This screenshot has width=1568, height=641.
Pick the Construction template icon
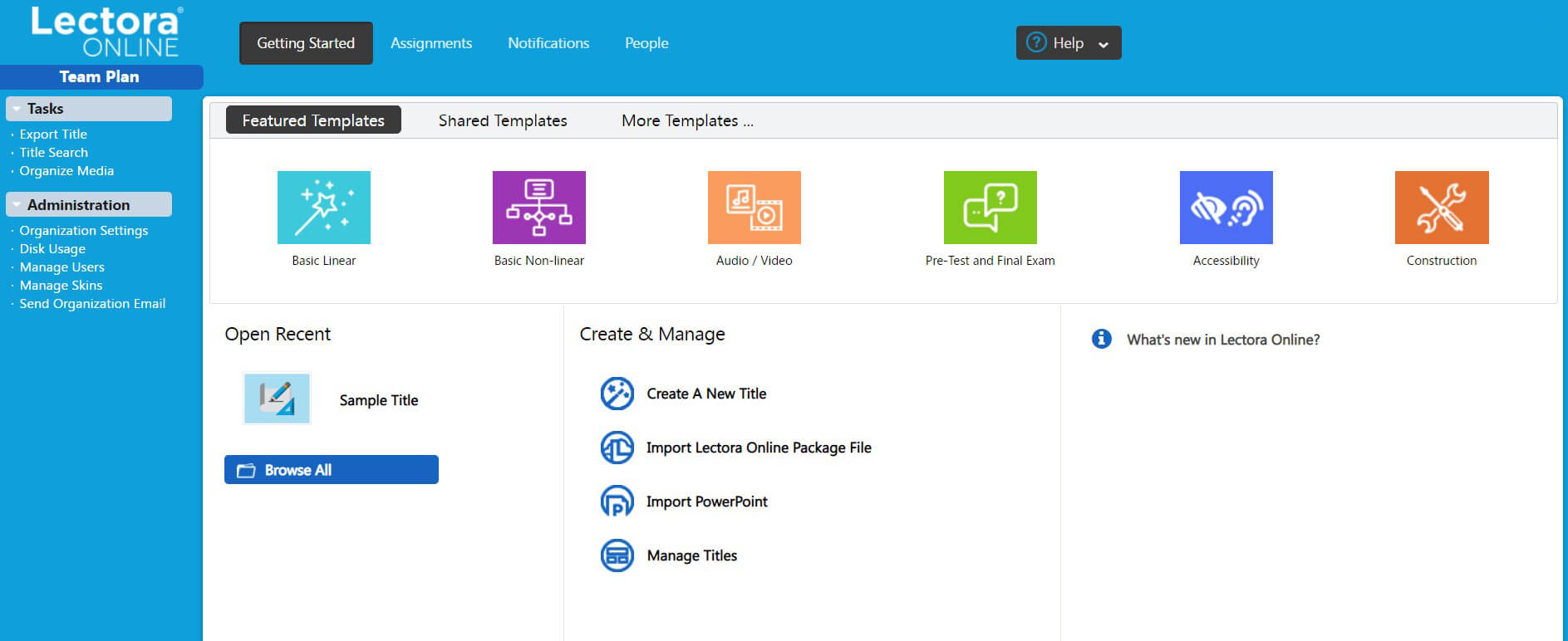[1442, 208]
